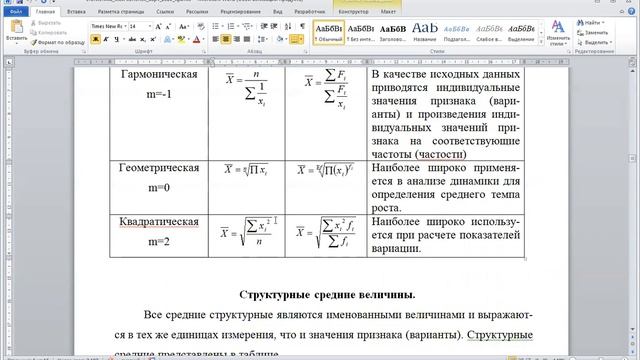Apply Emphasis (Выделение) style

[x=521, y=33]
